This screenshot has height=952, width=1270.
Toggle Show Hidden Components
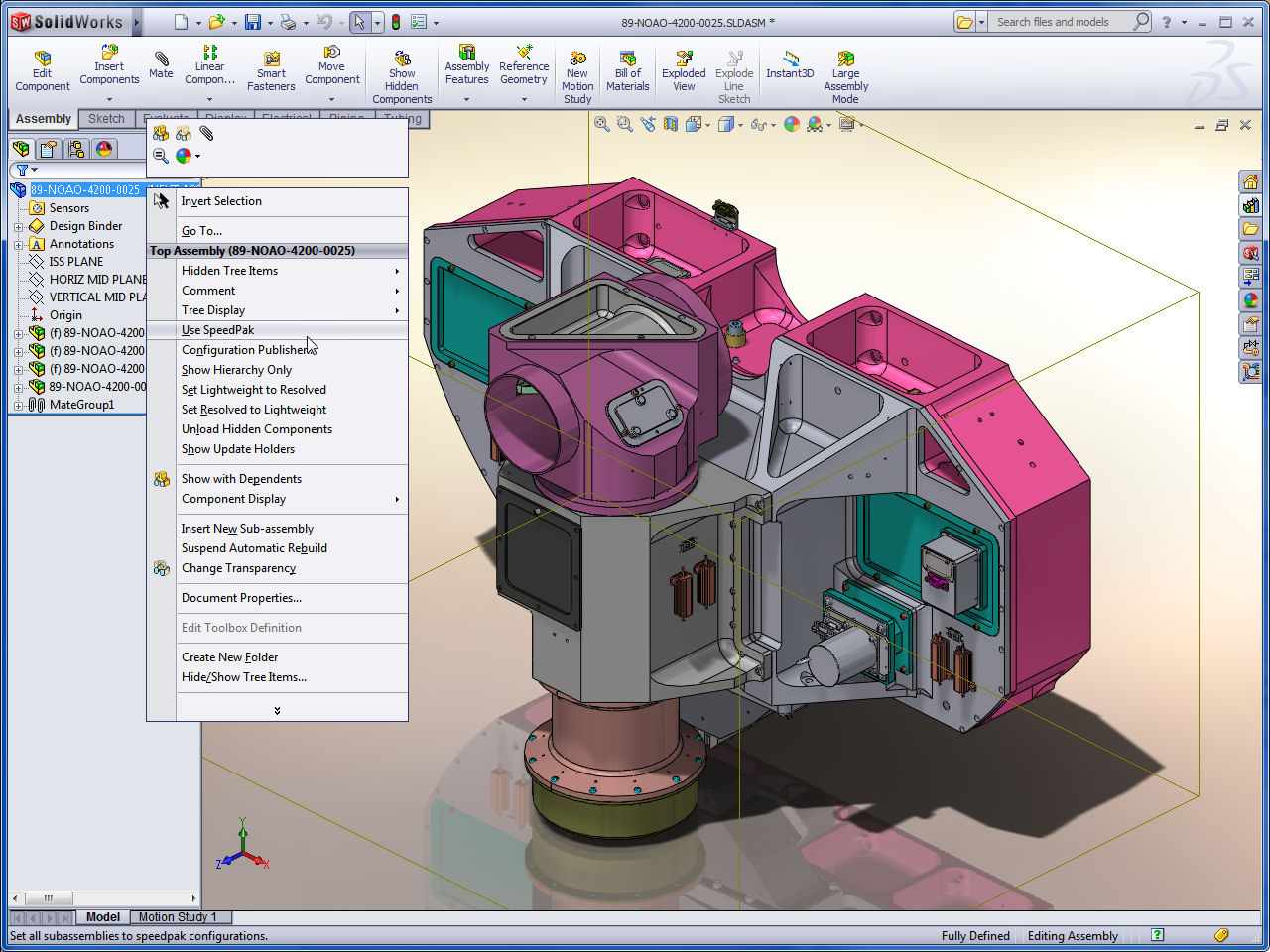point(402,77)
